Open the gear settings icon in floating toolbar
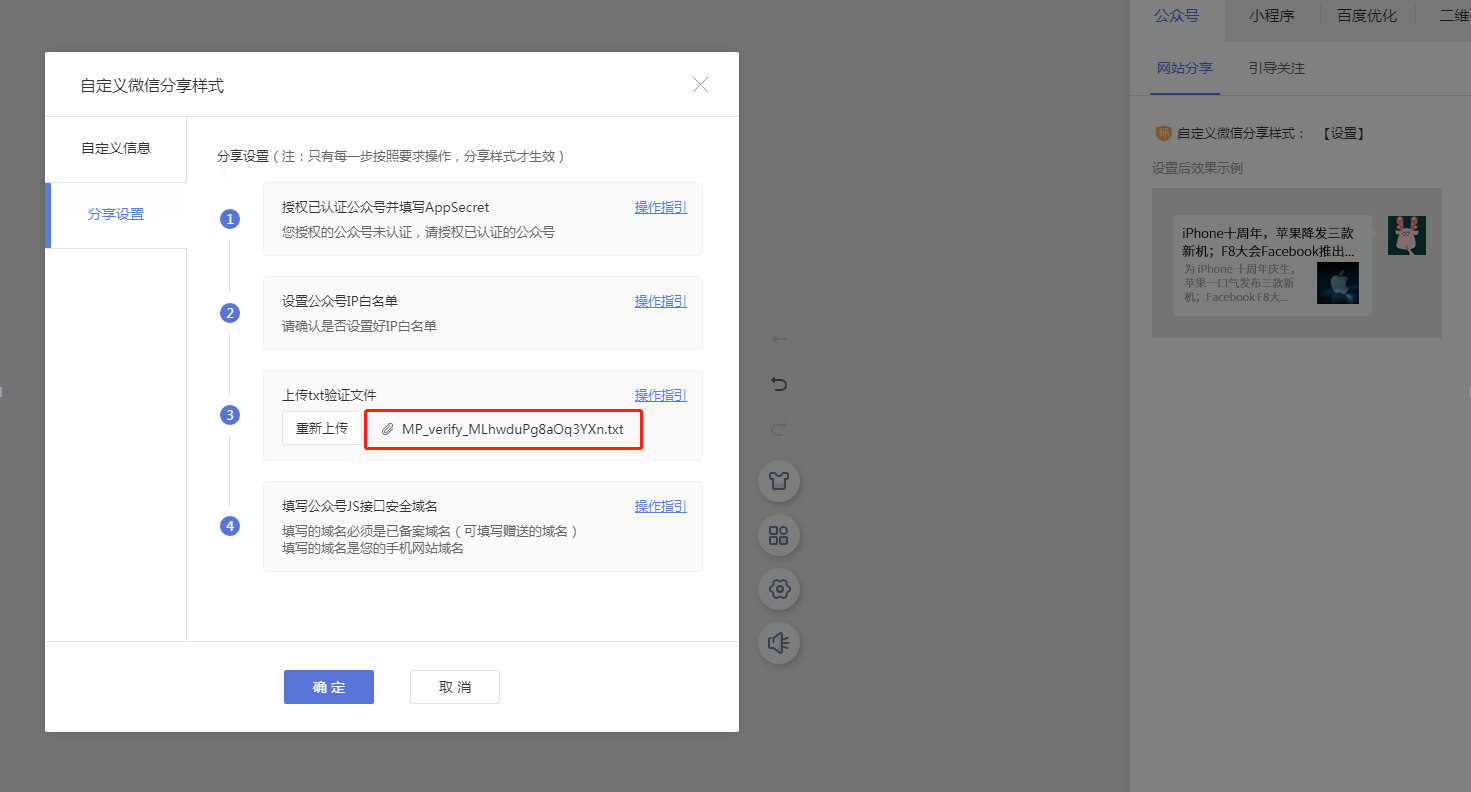The image size is (1471, 792). (779, 589)
